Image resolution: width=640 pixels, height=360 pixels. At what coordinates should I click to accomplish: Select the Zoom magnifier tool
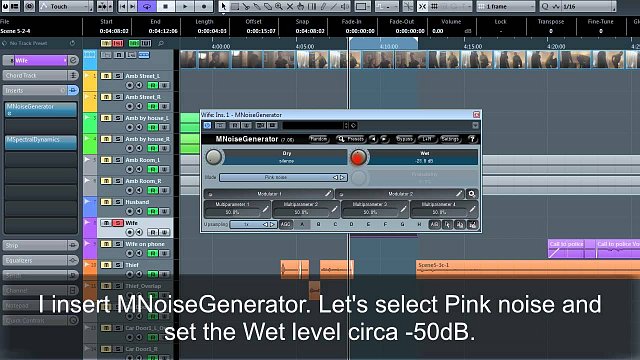279,6
